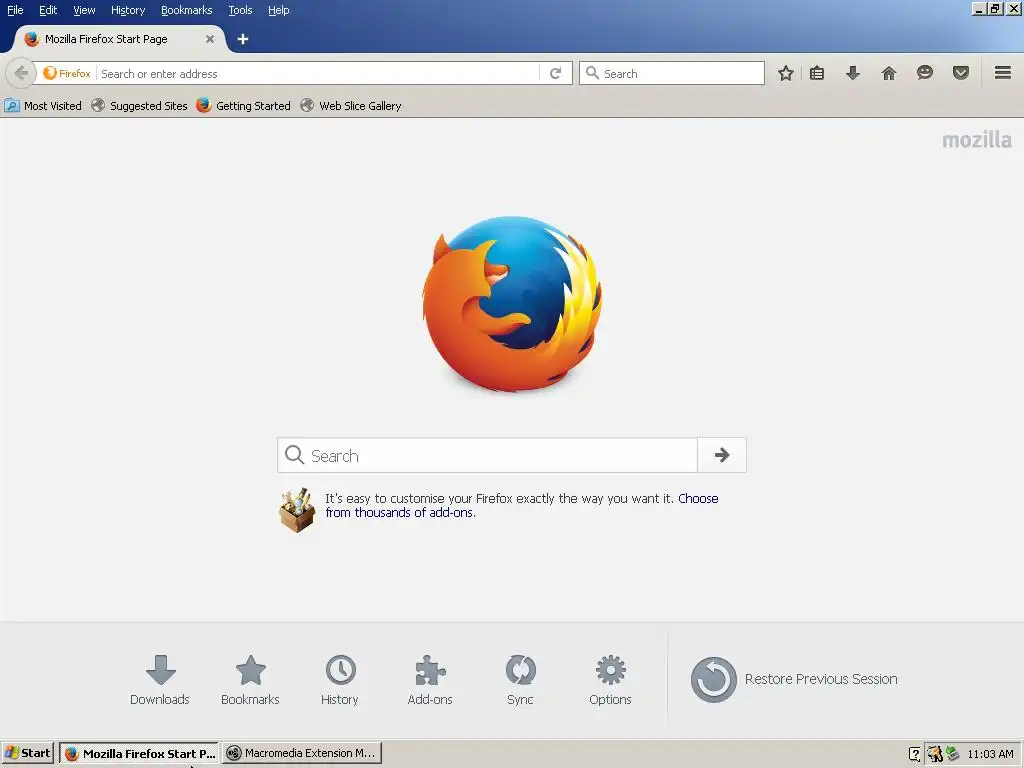Open the File menu

pos(15,10)
